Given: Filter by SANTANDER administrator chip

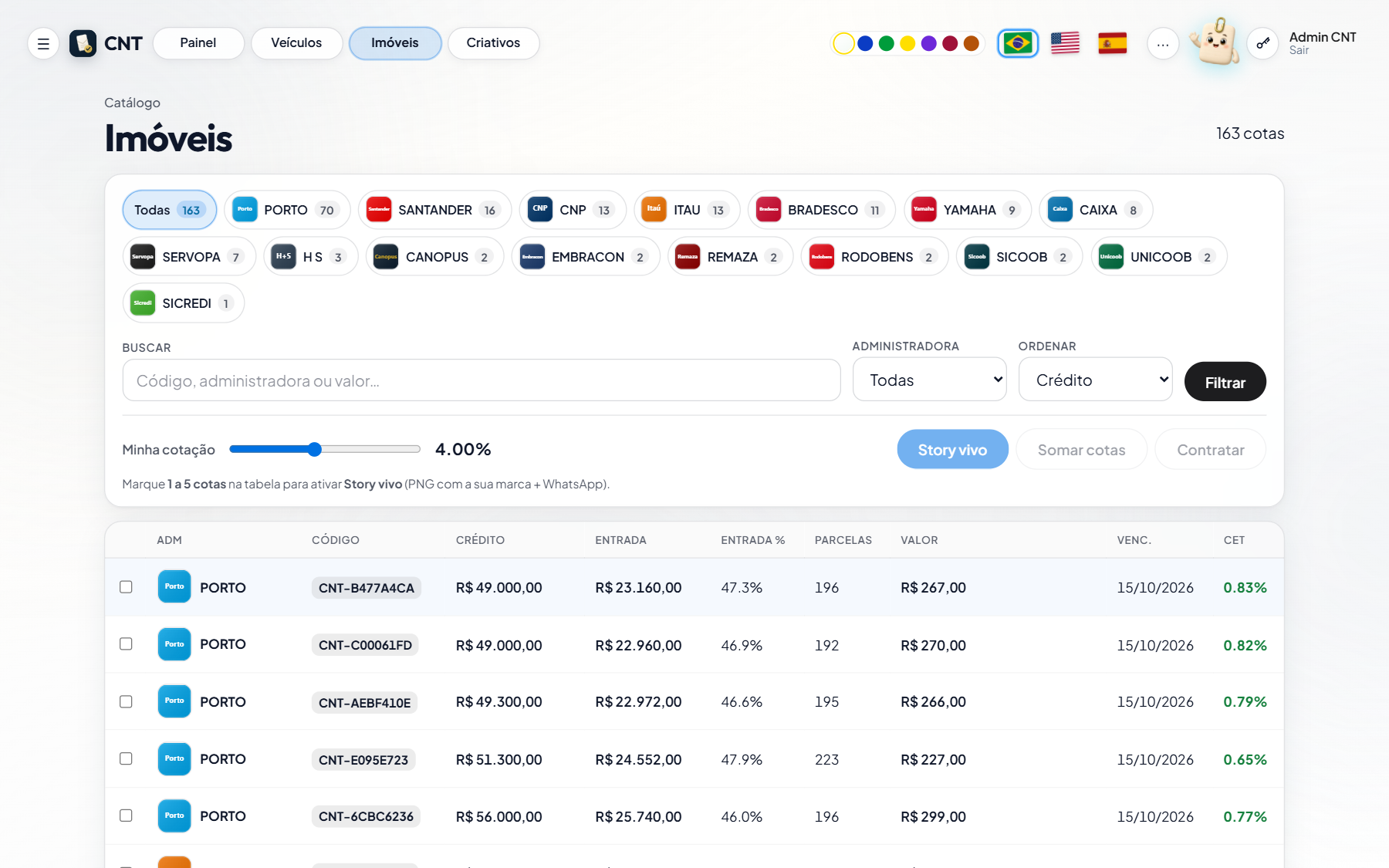Looking at the screenshot, I should coord(434,210).
